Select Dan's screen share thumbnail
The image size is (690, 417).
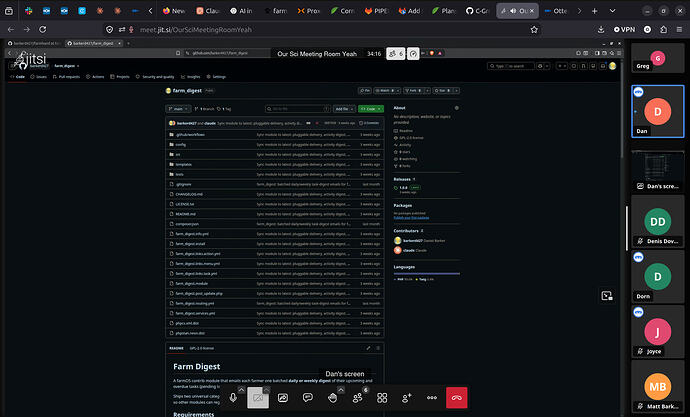click(657, 171)
